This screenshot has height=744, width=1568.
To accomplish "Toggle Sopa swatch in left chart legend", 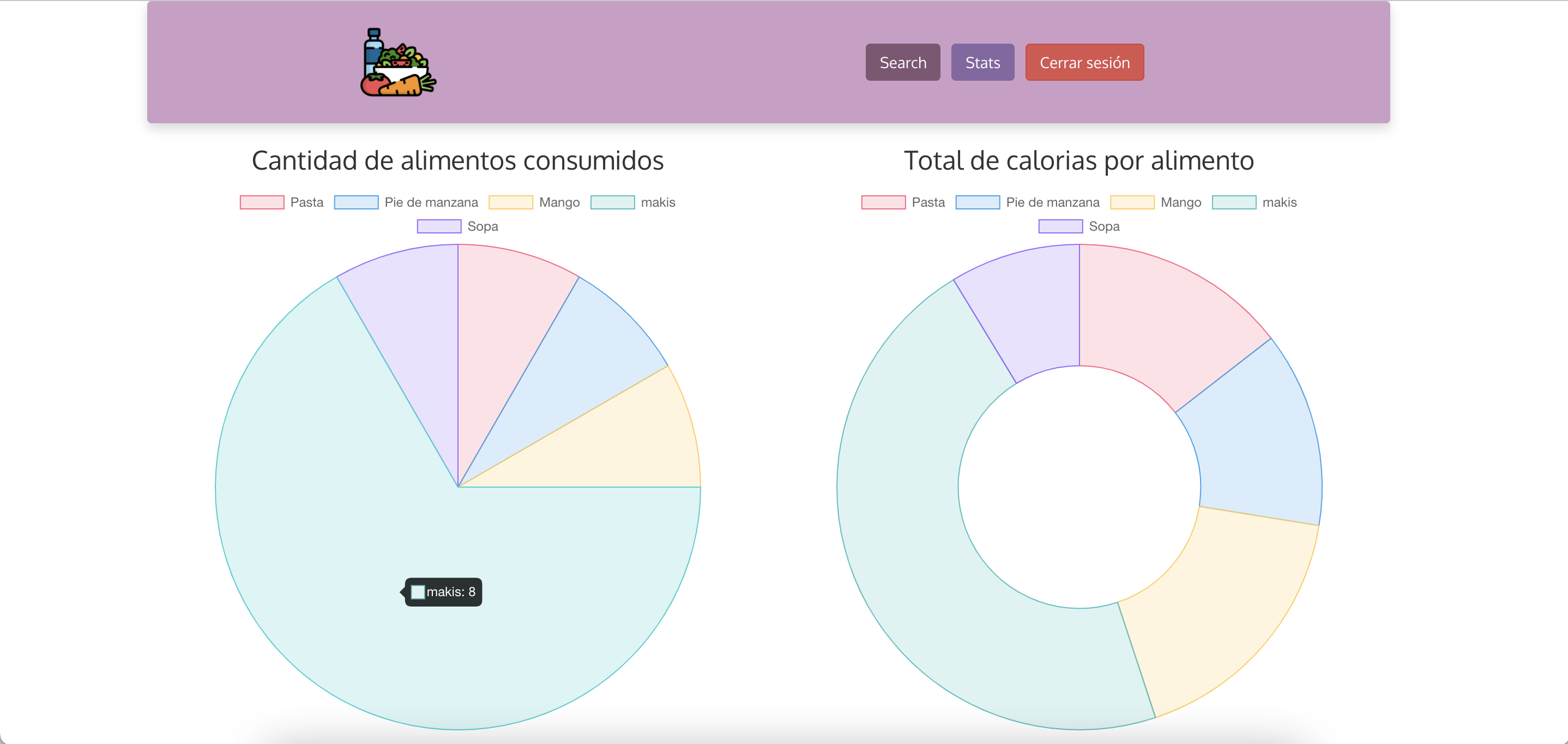I will click(x=439, y=226).
